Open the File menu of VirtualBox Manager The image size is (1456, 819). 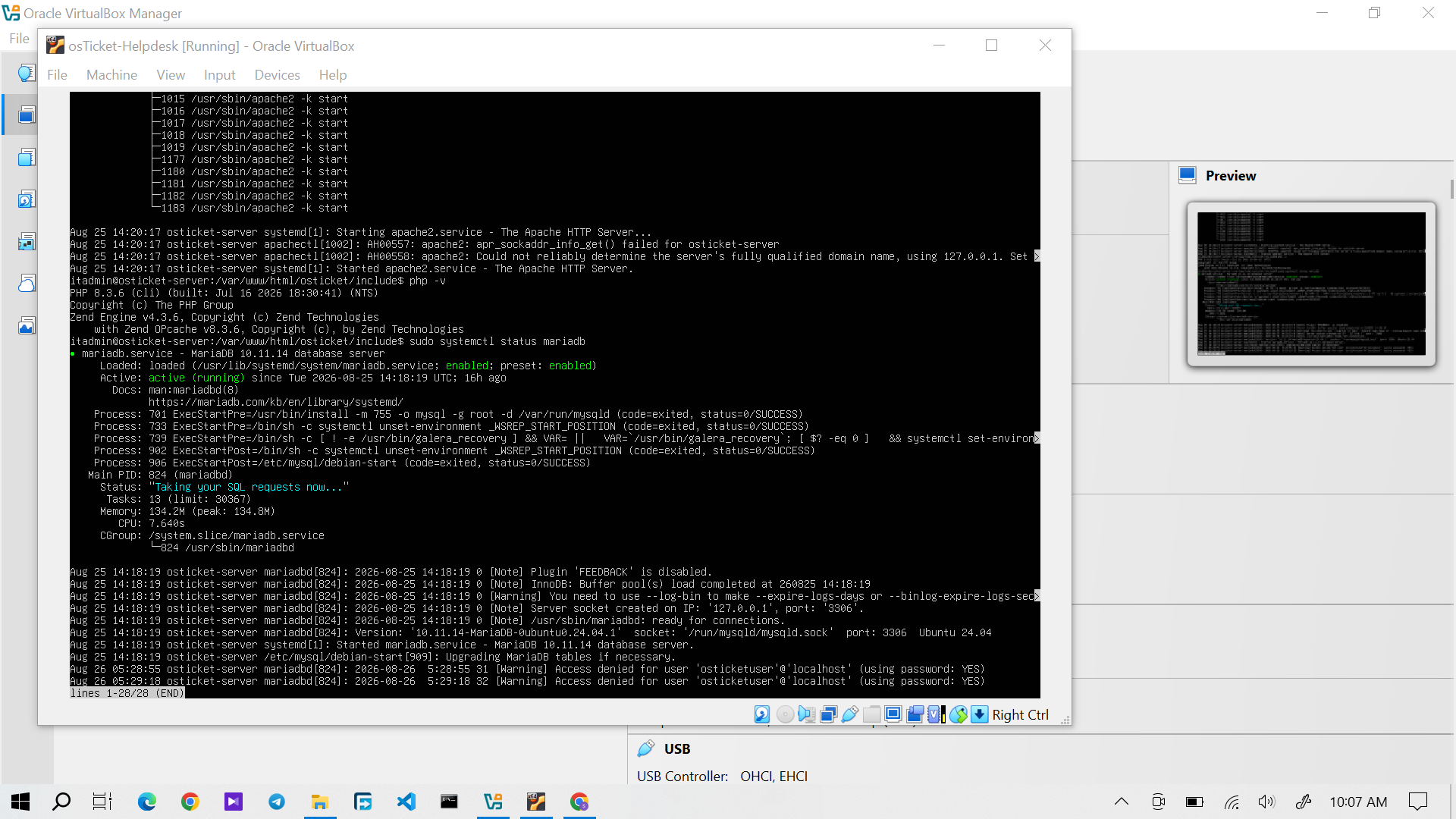pyautogui.click(x=19, y=39)
